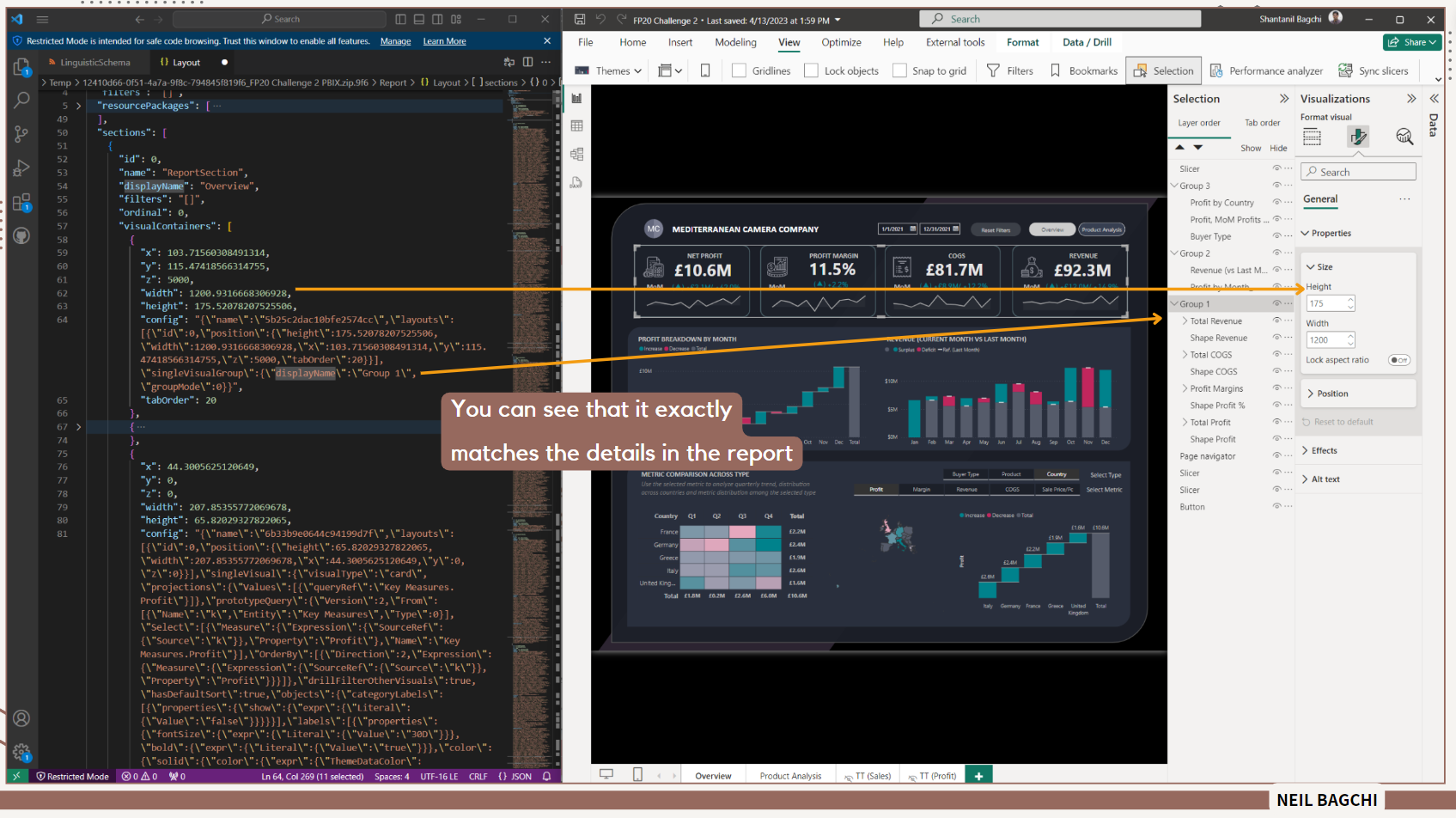Image resolution: width=1456 pixels, height=818 pixels.
Task: Open Table view icon in Power BI sidebar
Action: point(576,126)
